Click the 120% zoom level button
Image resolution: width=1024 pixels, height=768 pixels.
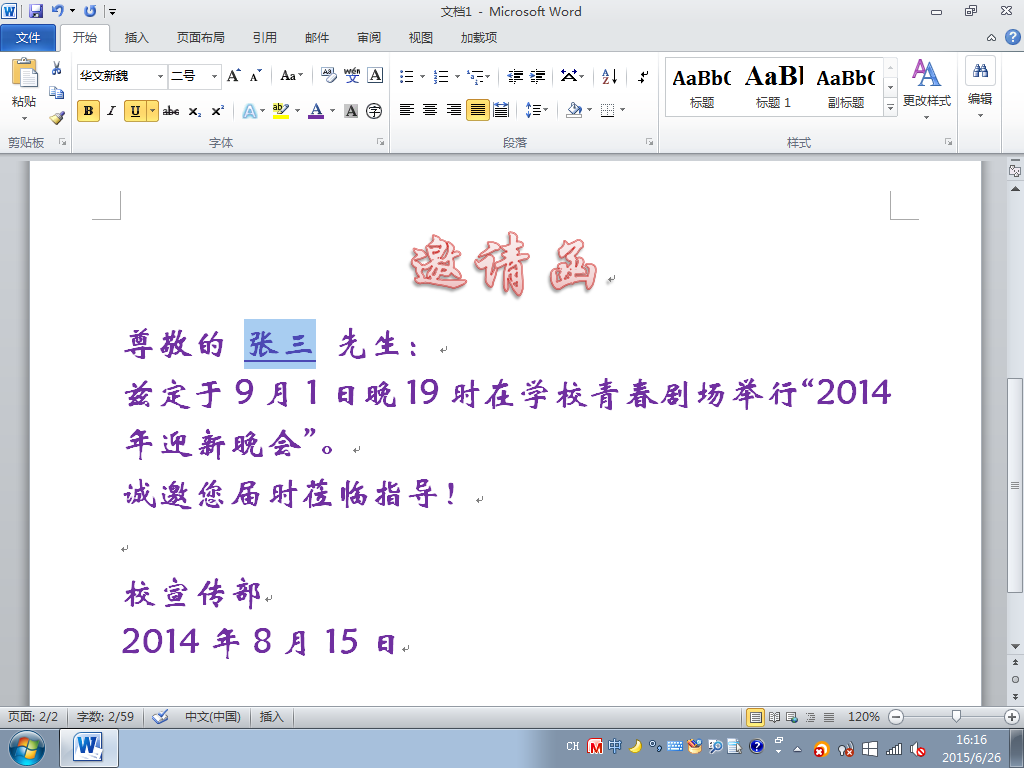click(x=863, y=717)
